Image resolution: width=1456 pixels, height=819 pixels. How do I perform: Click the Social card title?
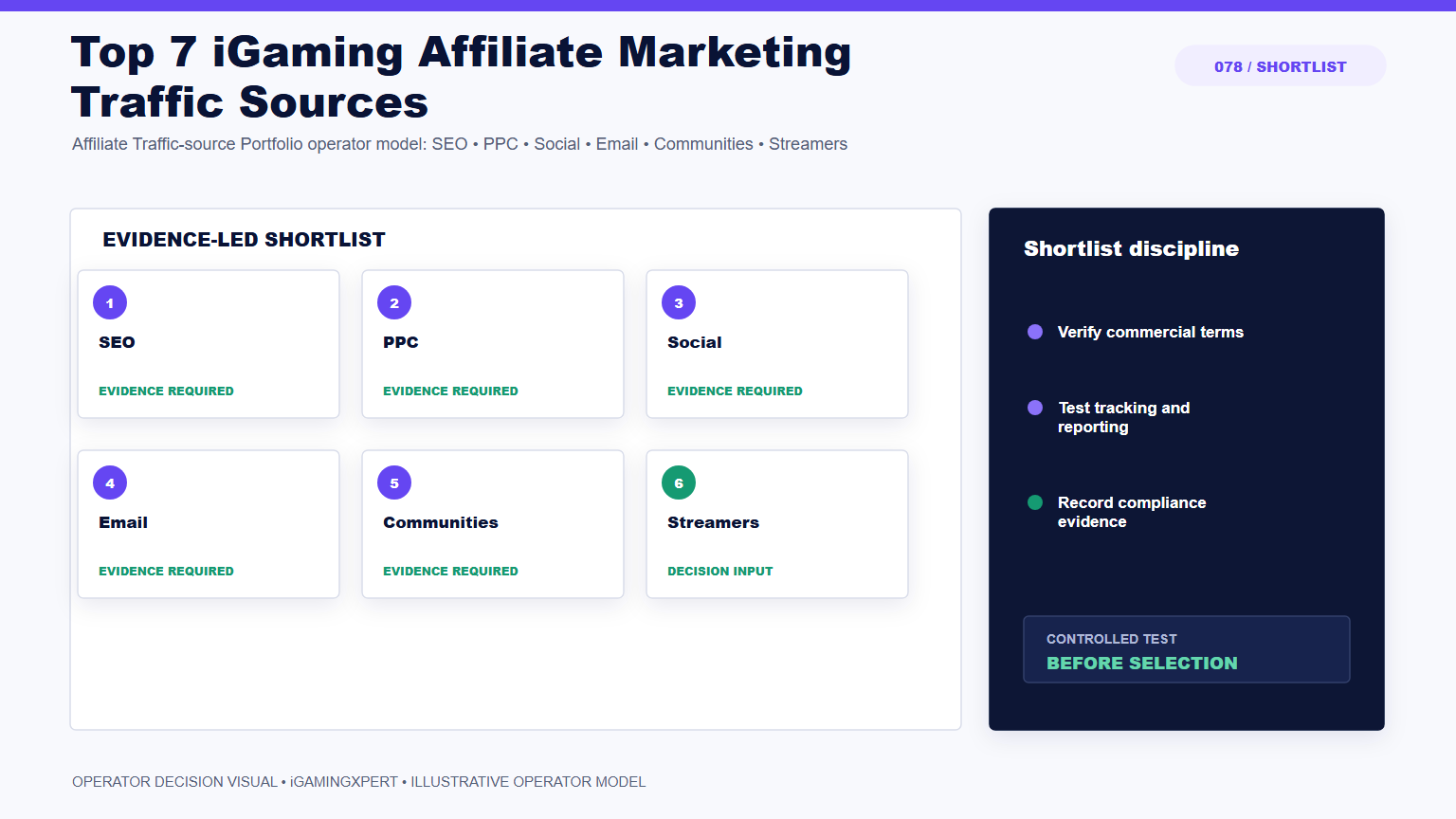pyautogui.click(x=695, y=342)
